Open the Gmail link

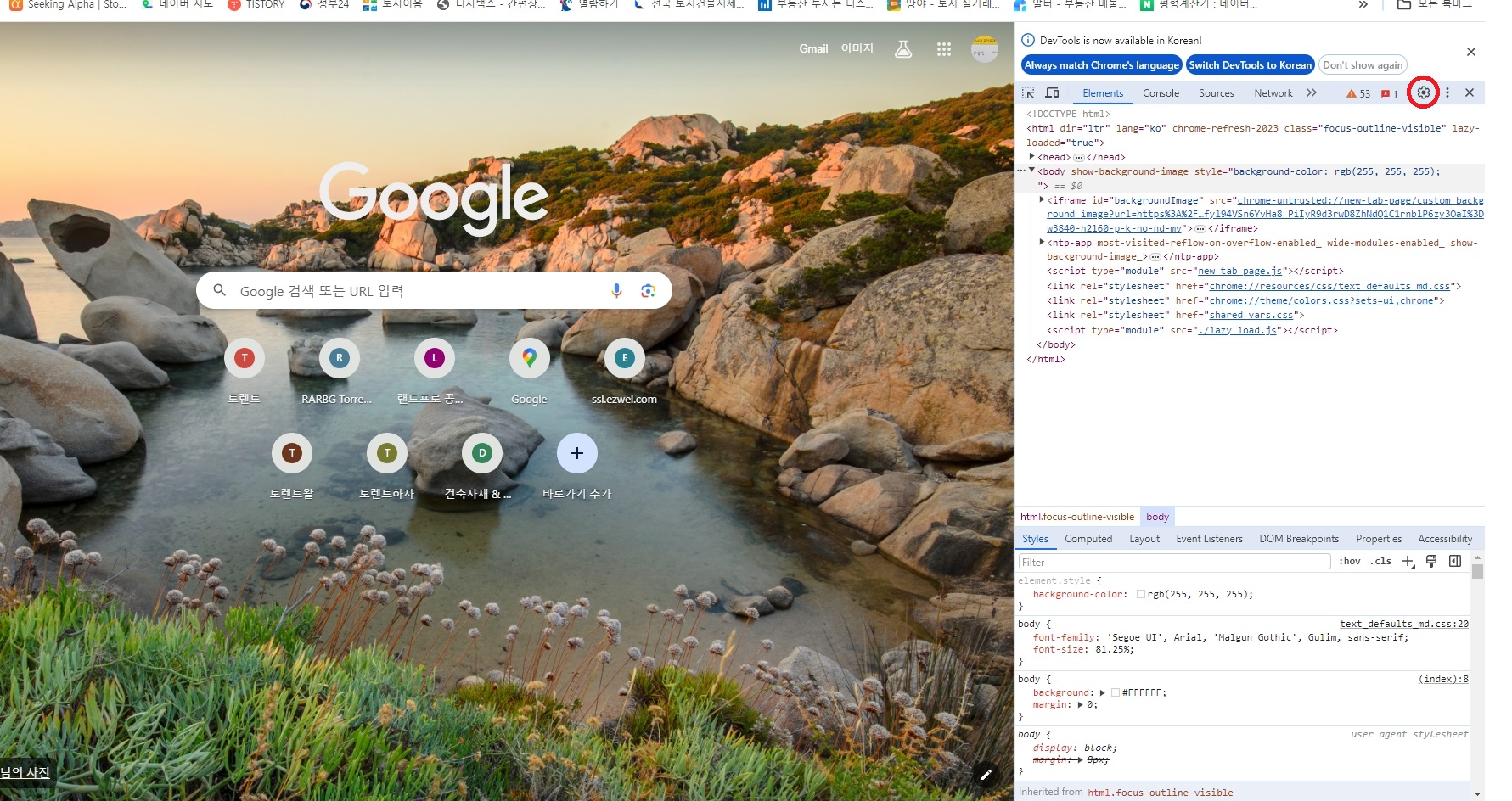813,48
